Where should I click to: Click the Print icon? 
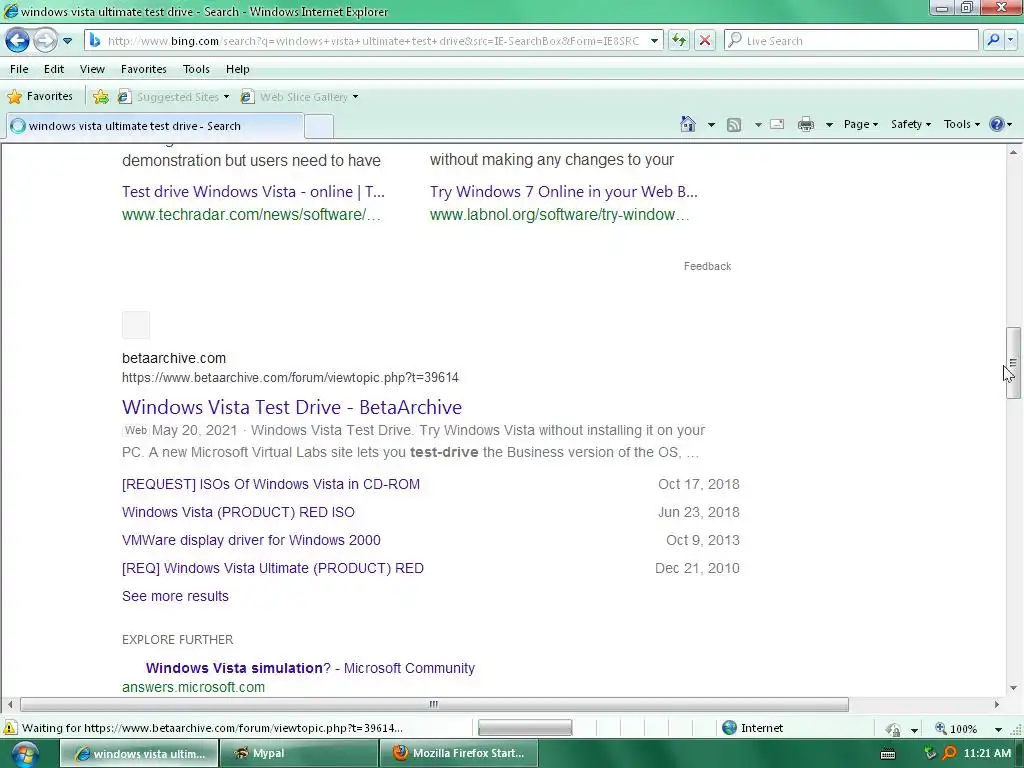coord(806,124)
